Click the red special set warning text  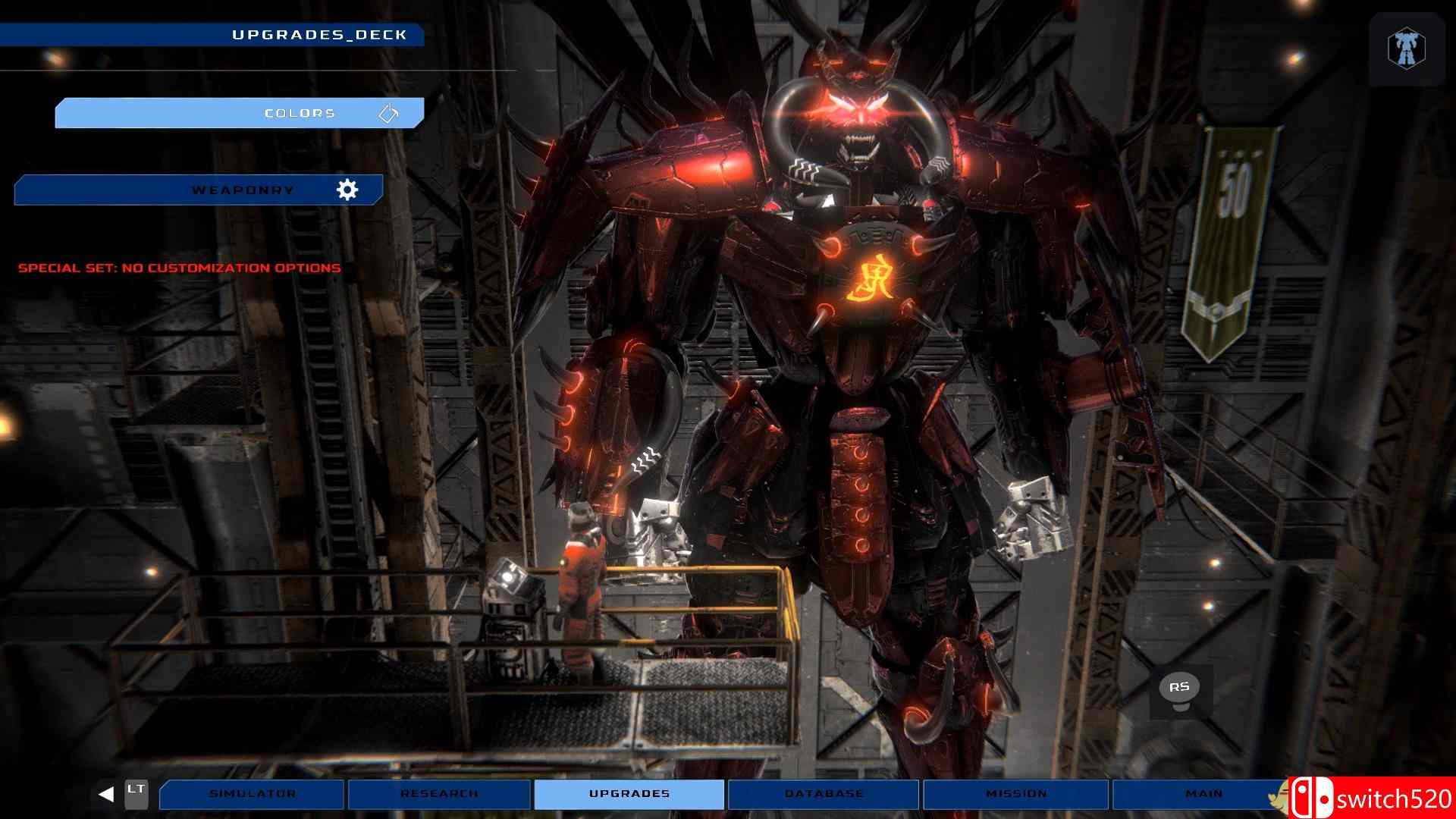179,268
